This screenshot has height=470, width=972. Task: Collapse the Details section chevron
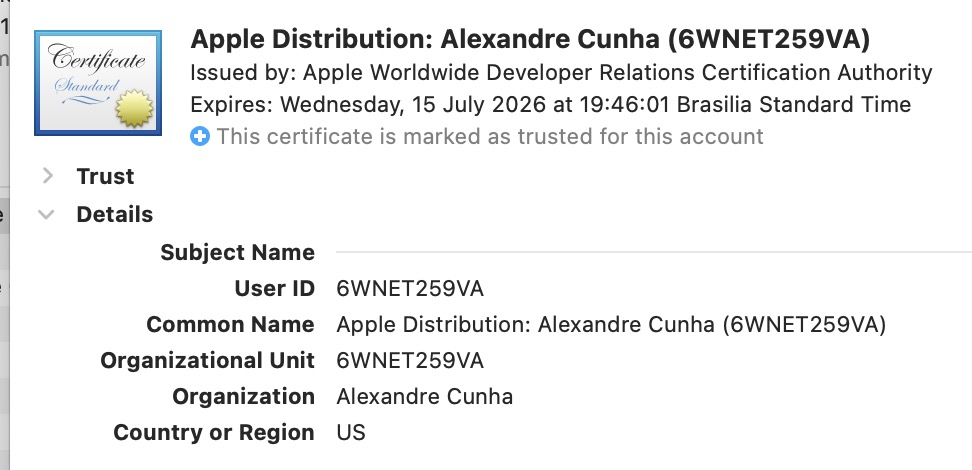click(46, 215)
